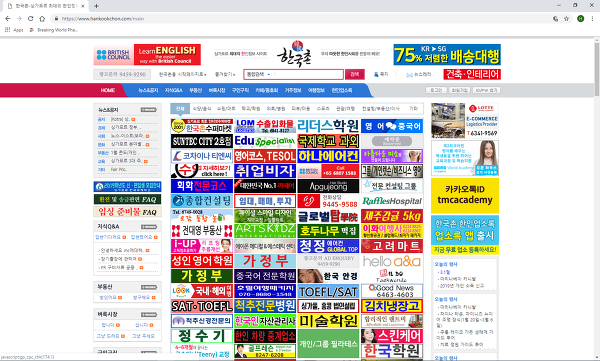600x361 pixels.
Task: Click the browser back arrow
Action: click(8, 18)
